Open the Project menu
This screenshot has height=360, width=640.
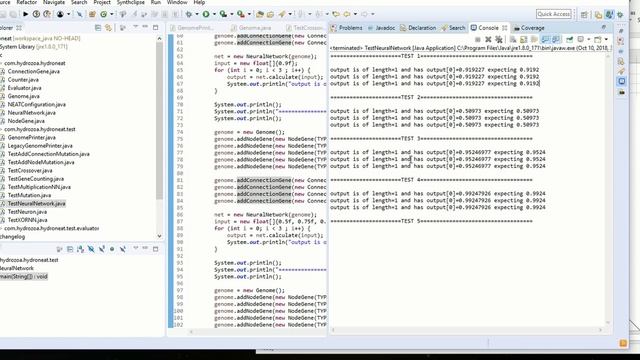point(102,2)
